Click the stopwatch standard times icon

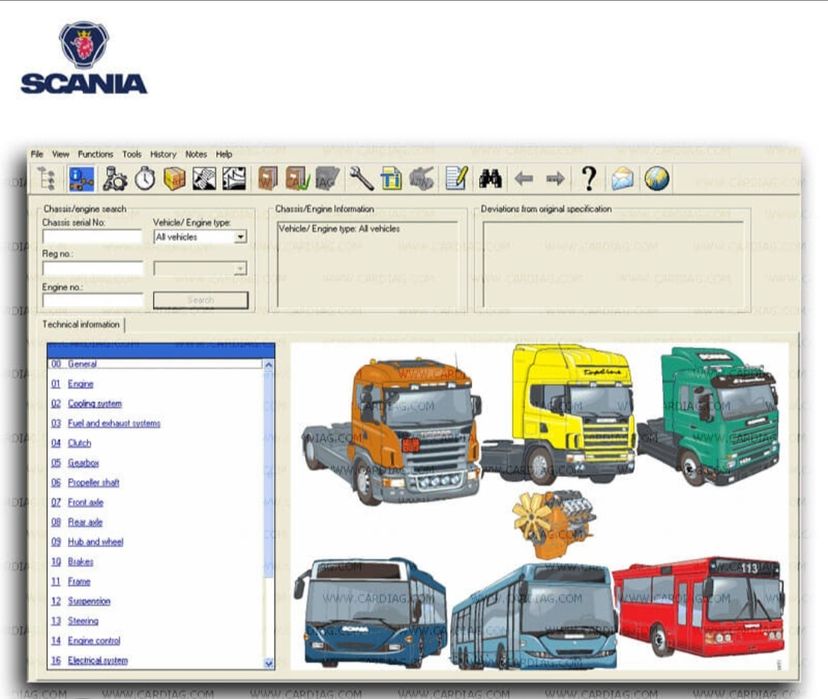145,178
